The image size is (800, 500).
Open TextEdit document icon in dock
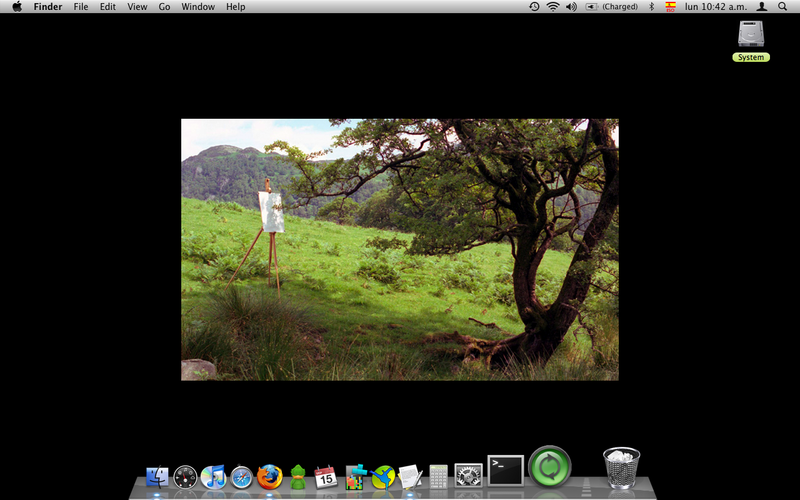(410, 477)
